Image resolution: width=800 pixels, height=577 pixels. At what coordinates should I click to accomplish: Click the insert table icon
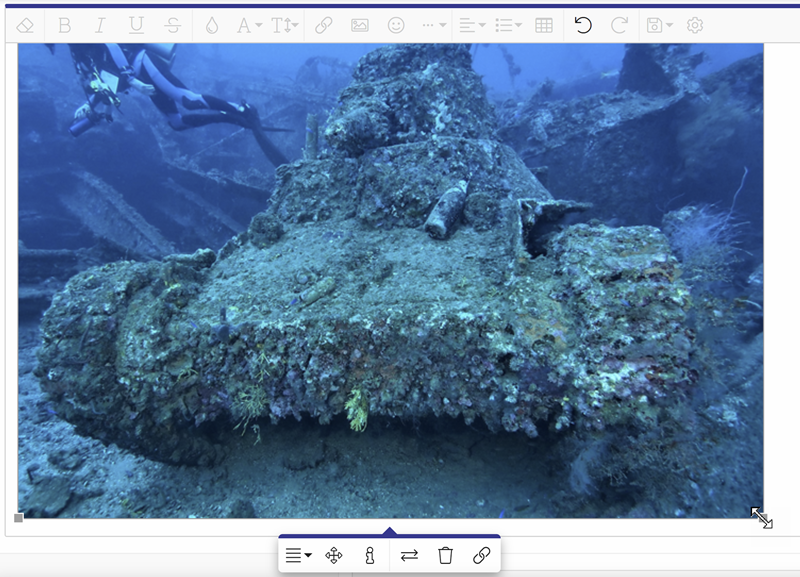click(544, 26)
